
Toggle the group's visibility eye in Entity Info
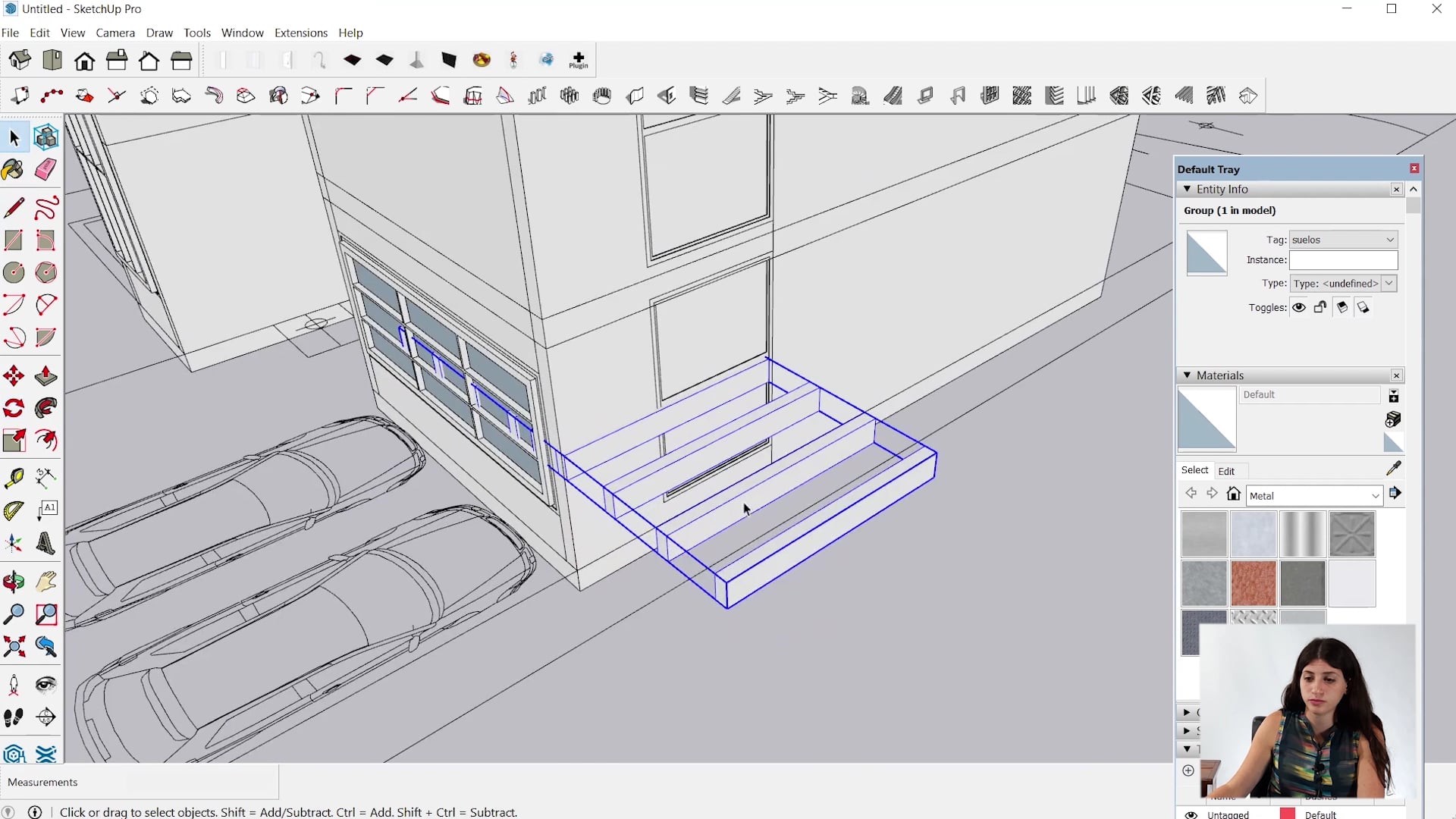[1298, 307]
